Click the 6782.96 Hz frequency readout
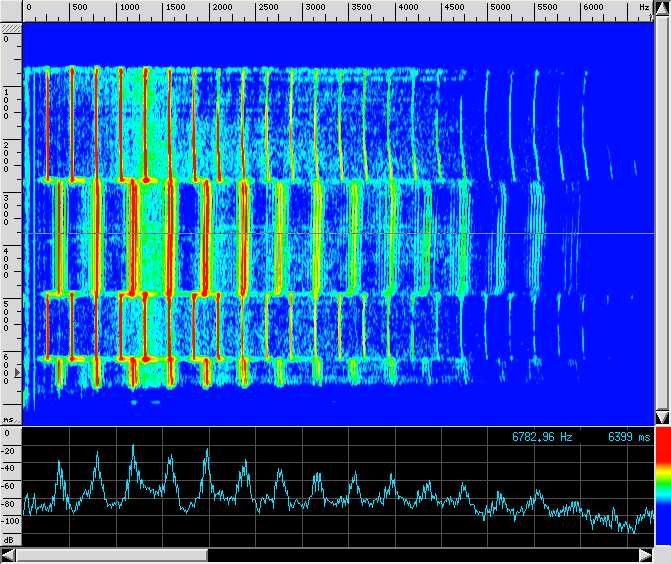Viewport: 671px width, 564px height. coord(542,437)
